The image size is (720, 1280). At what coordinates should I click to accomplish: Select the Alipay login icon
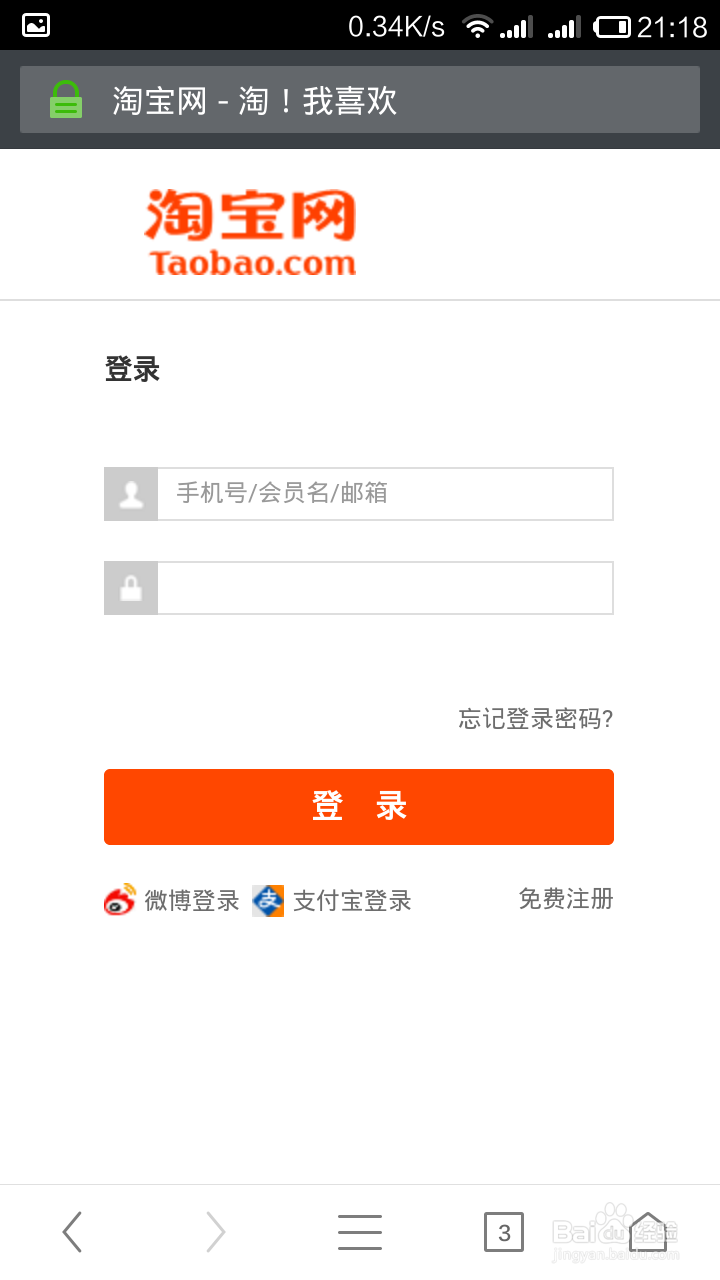[x=265, y=900]
